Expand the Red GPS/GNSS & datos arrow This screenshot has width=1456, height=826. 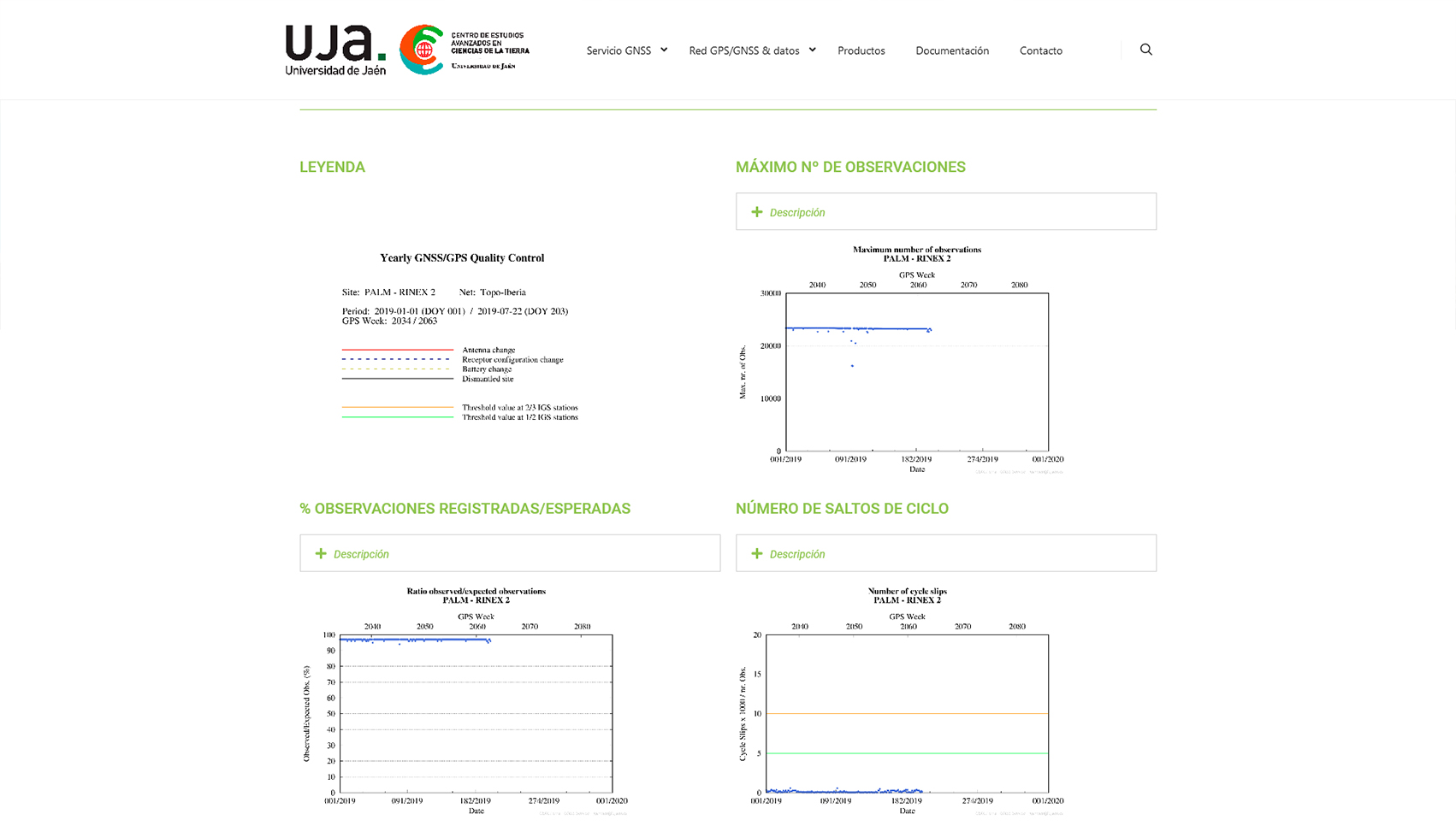[813, 50]
